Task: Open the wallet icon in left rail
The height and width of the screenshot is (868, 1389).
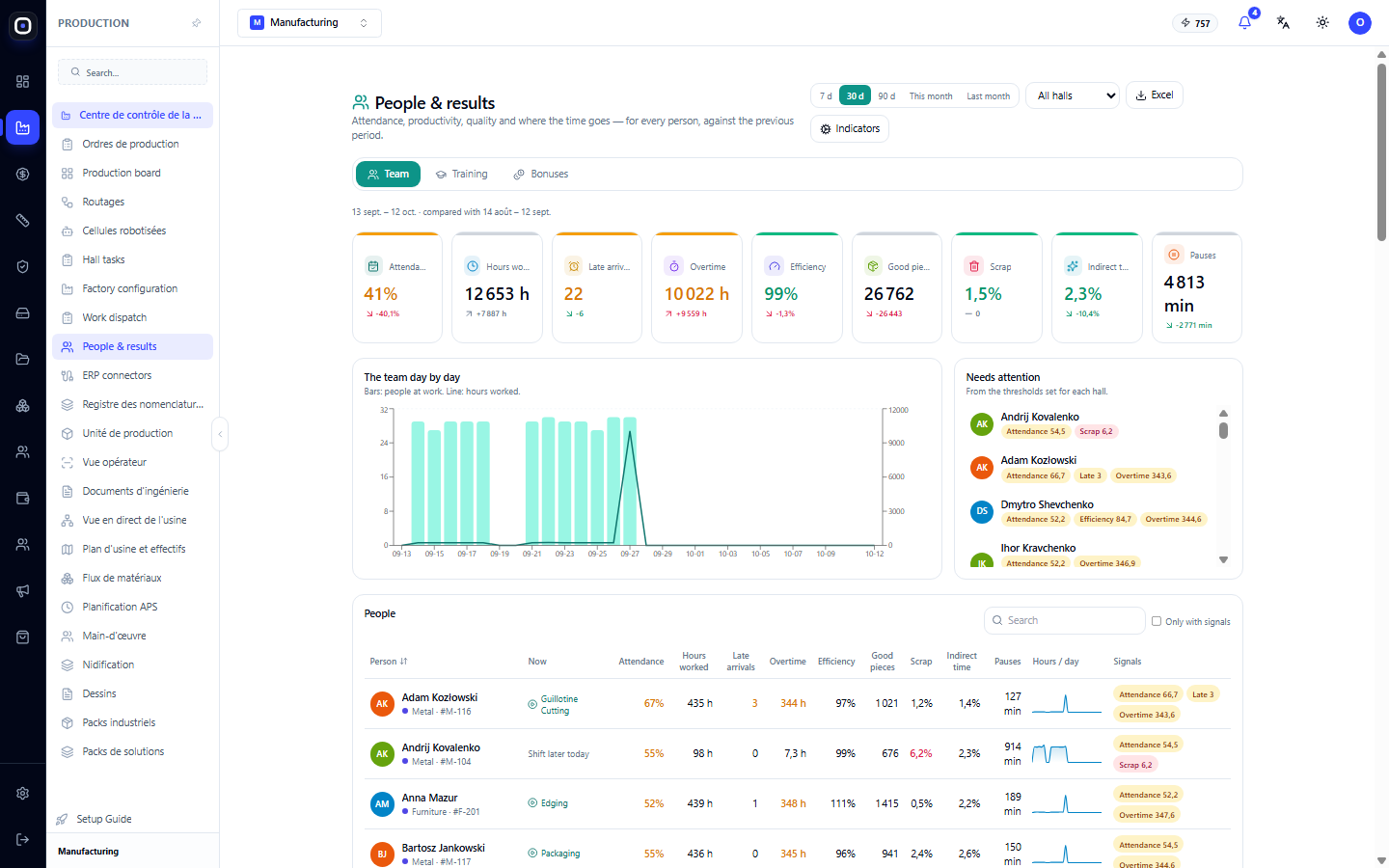Action: pyautogui.click(x=23, y=498)
